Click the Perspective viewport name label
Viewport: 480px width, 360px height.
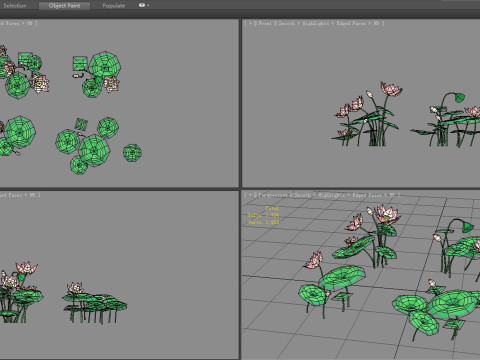(273, 195)
